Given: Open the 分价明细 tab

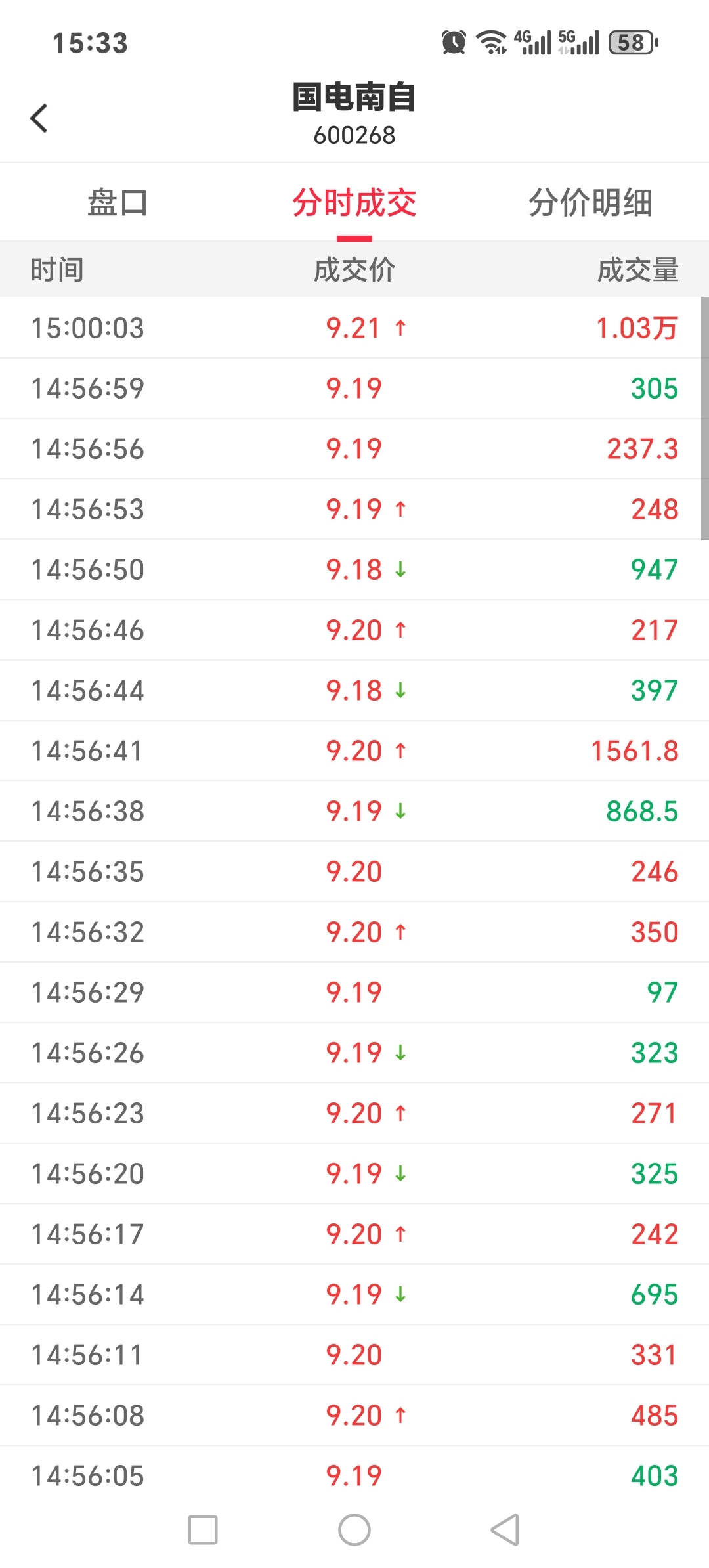Looking at the screenshot, I should 591,202.
